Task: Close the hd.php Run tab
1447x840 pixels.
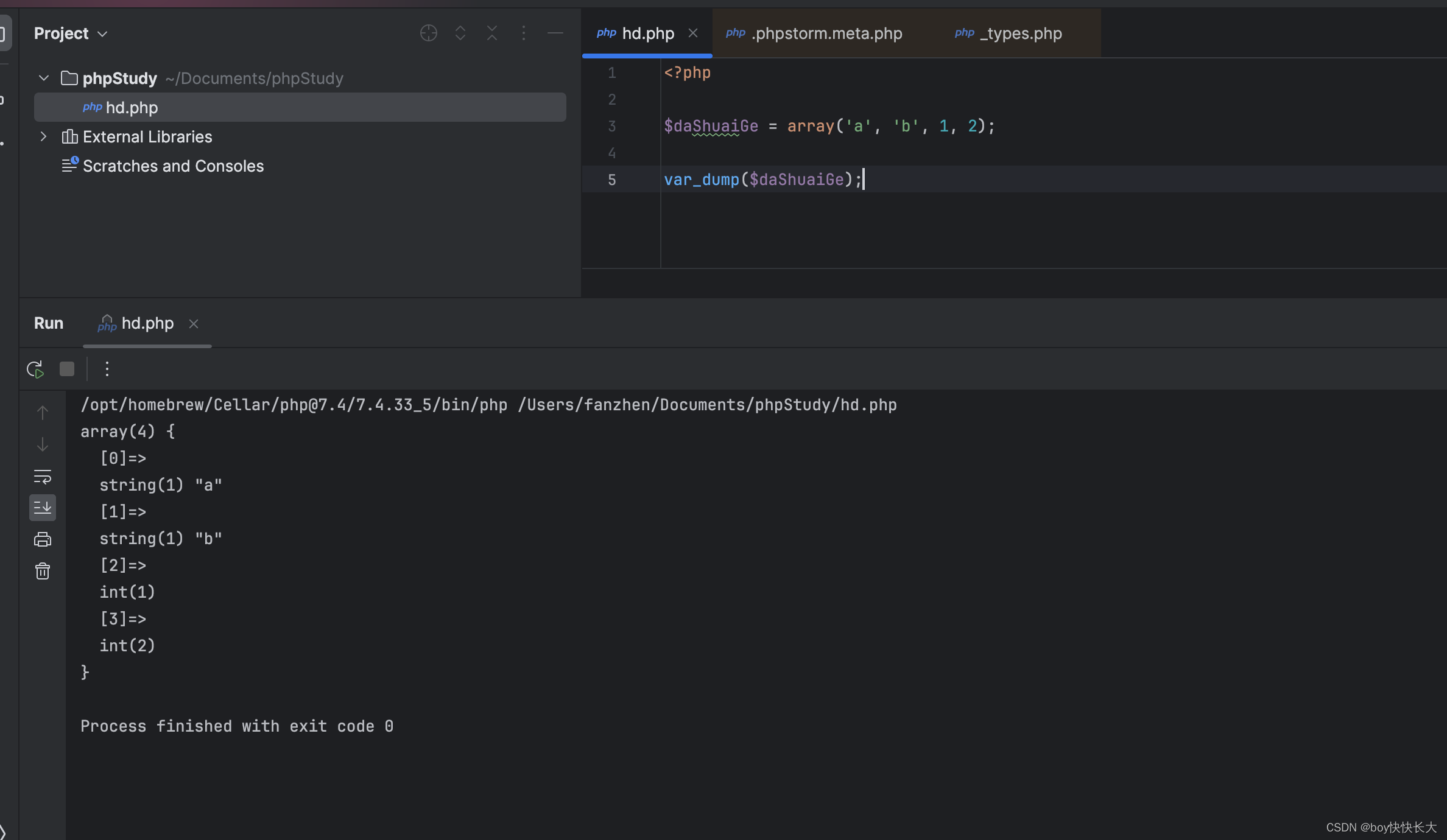Action: tap(194, 324)
